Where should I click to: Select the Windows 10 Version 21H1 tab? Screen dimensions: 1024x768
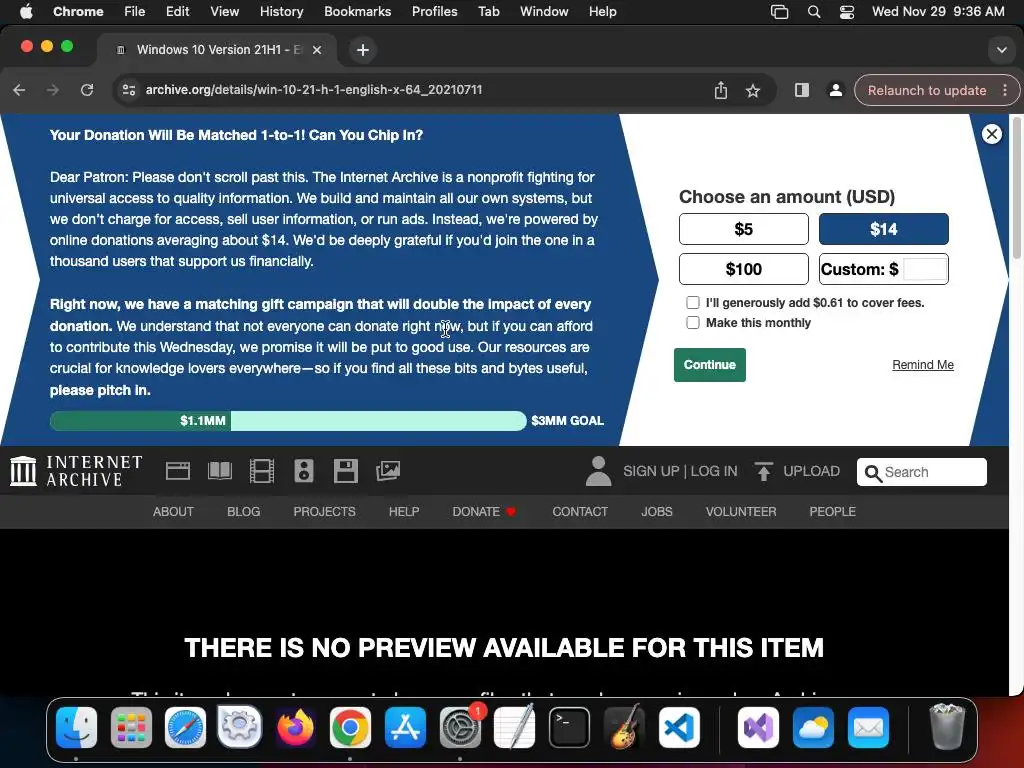click(217, 50)
